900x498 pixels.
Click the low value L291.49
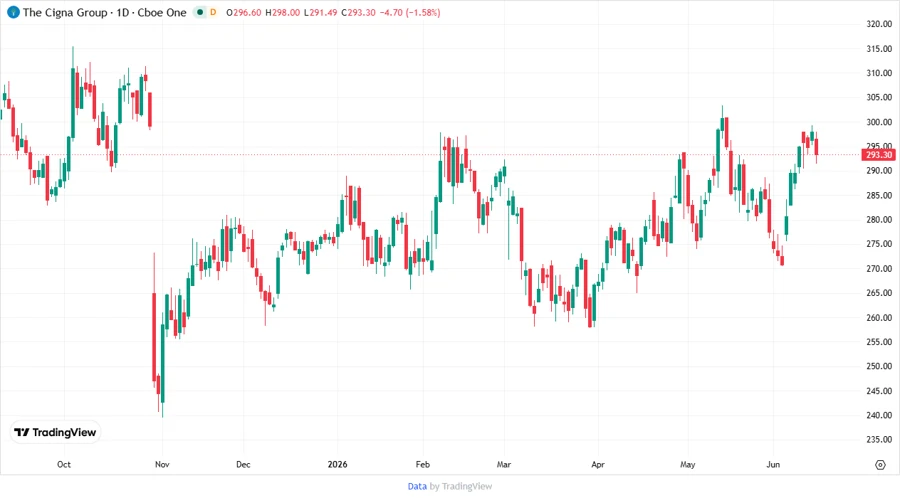pyautogui.click(x=320, y=13)
